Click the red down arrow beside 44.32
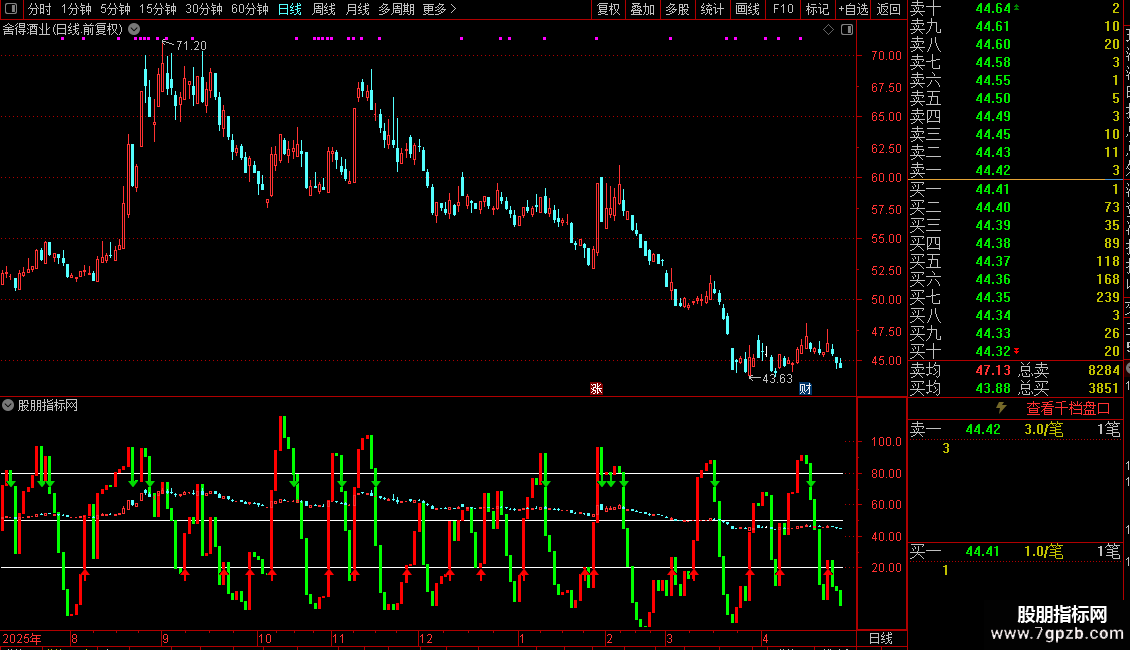 coord(1016,351)
